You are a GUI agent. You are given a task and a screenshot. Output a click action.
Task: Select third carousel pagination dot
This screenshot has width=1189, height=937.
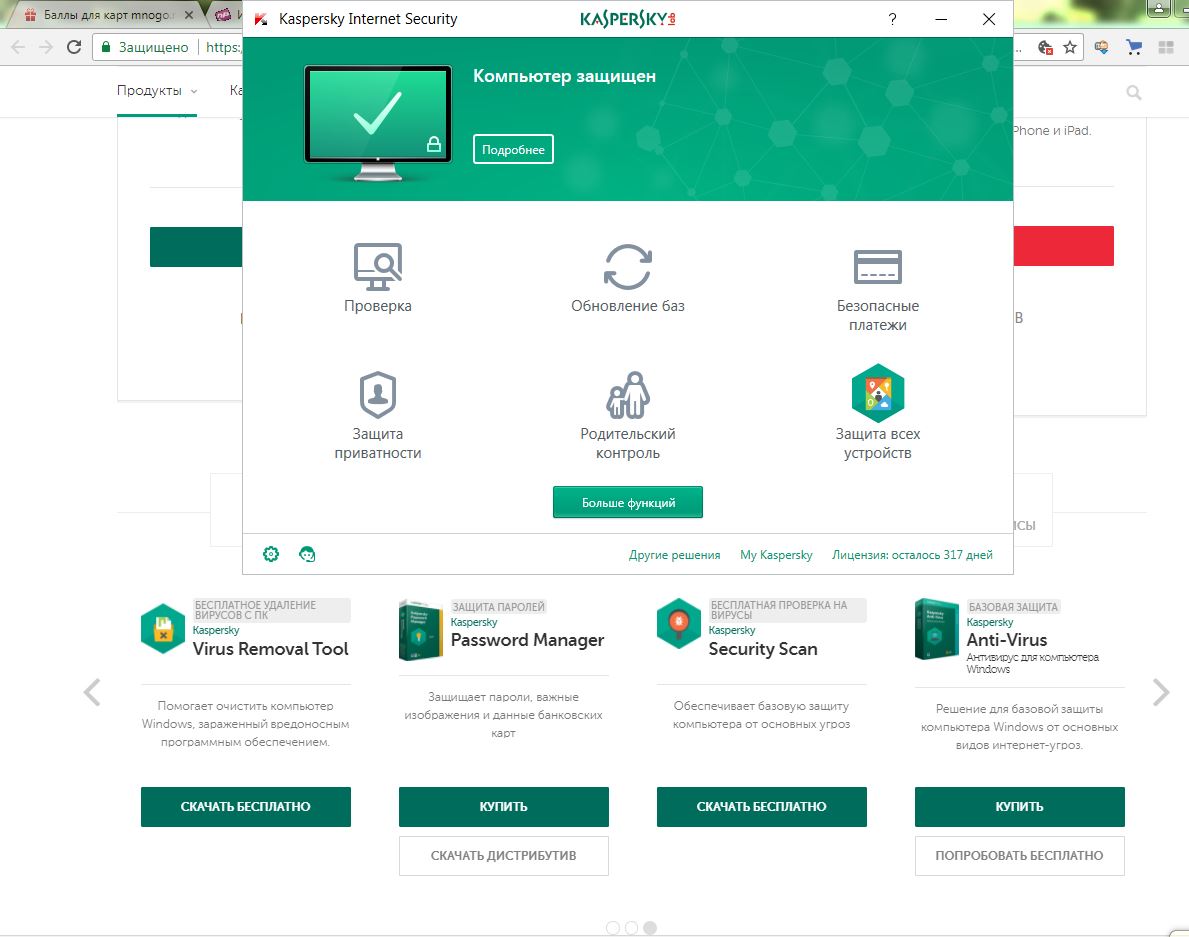[650, 928]
